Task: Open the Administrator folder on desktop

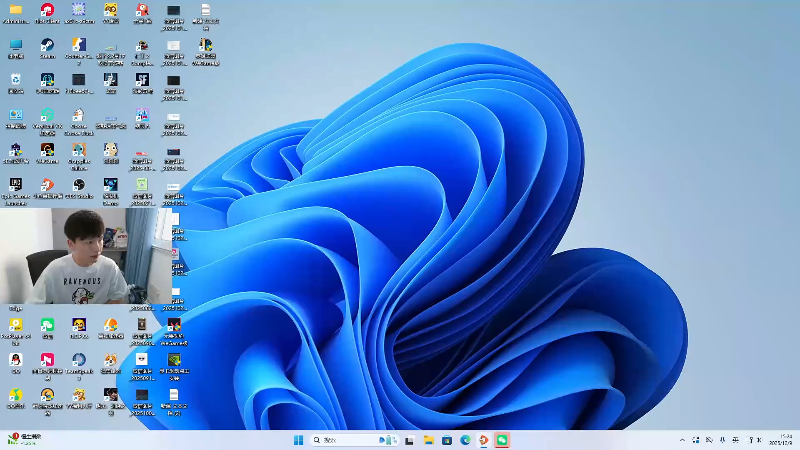Action: [x=16, y=10]
